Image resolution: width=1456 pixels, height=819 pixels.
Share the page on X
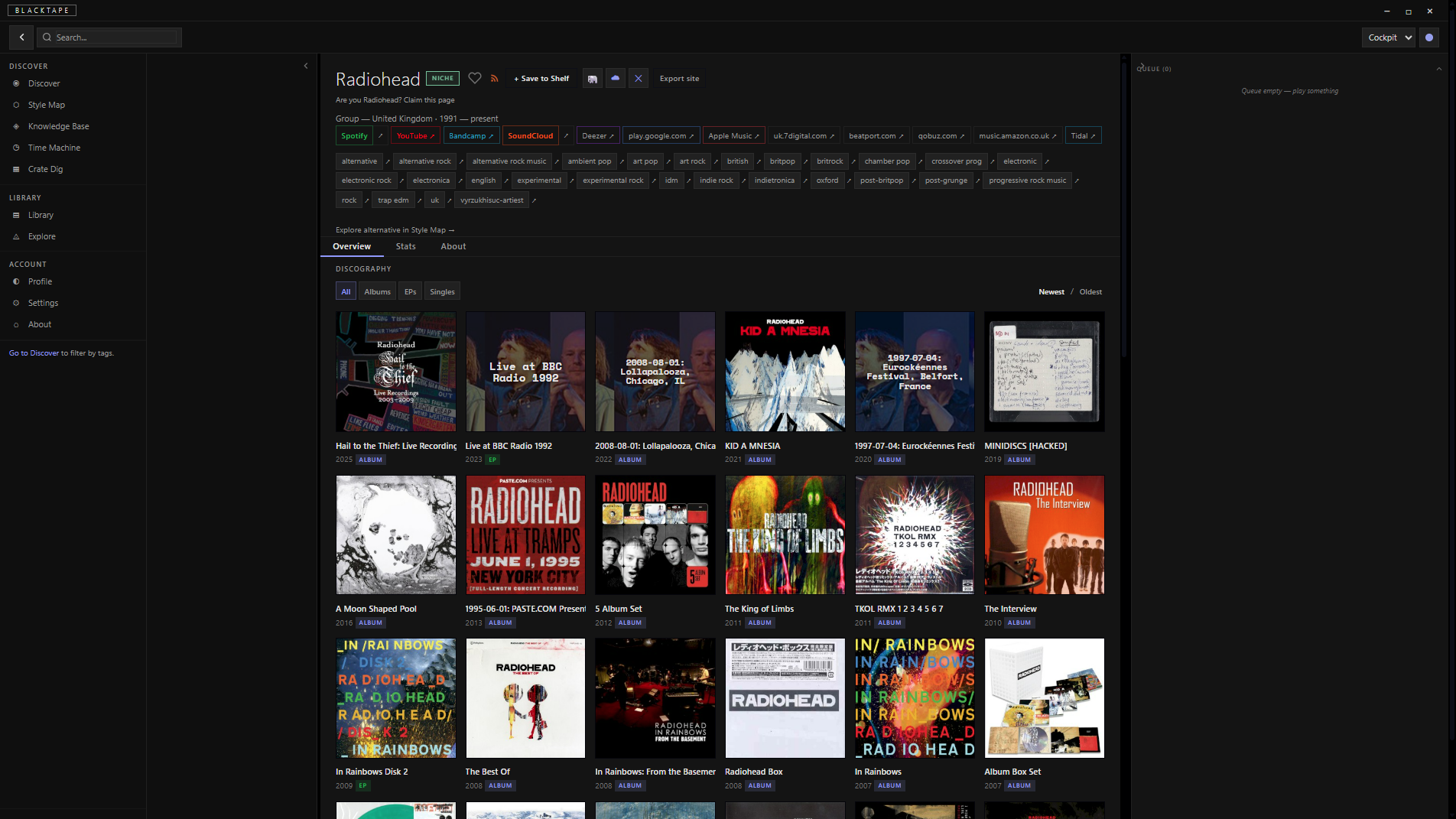[639, 78]
